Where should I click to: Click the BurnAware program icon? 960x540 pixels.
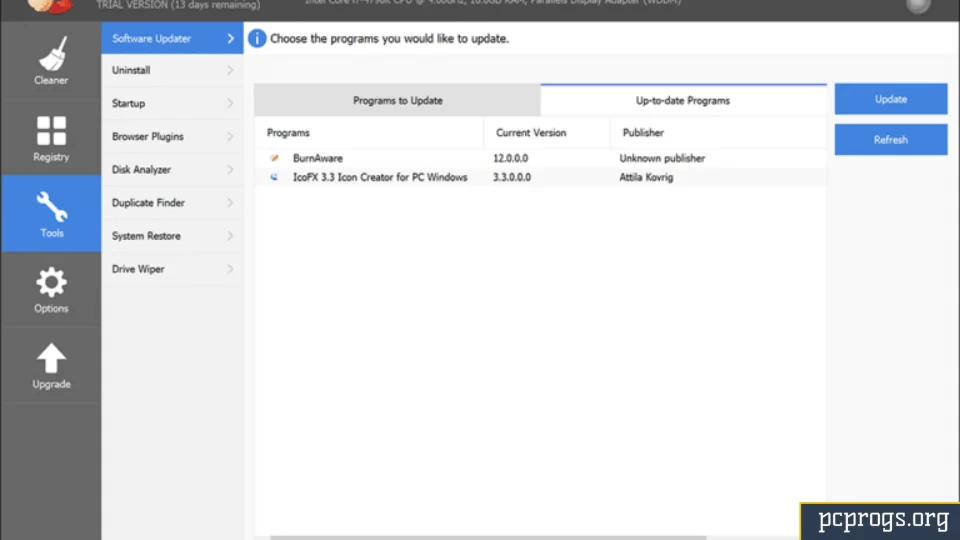coord(274,158)
